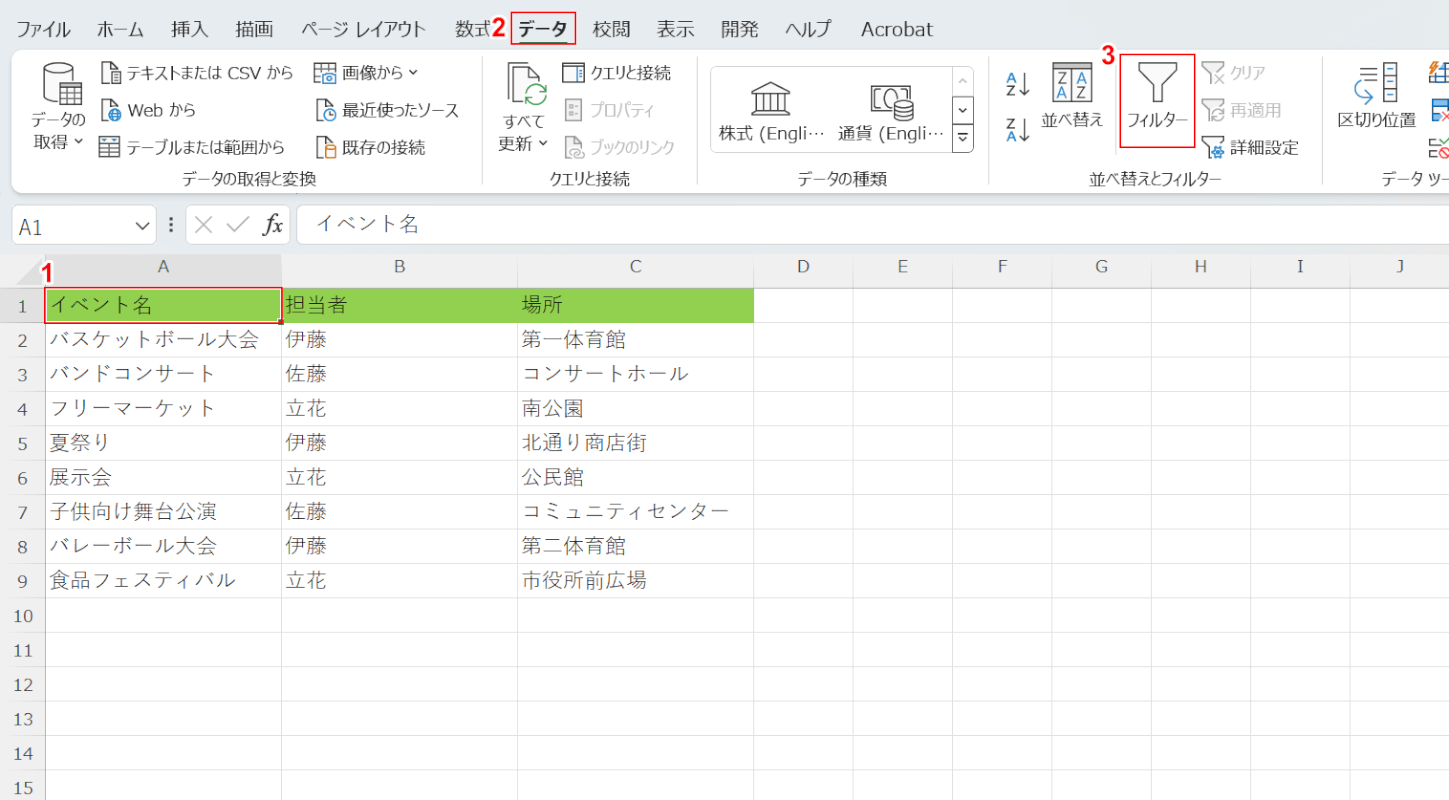
Task: Switch to the Acrobat tab
Action: (x=897, y=29)
